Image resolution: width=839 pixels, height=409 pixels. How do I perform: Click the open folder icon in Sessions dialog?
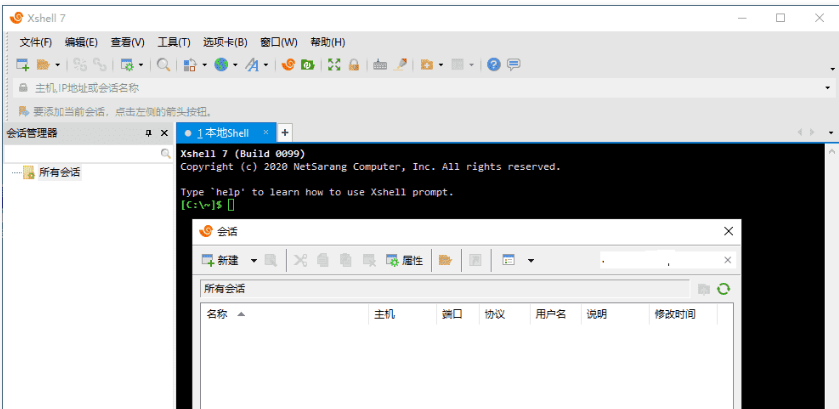pyautogui.click(x=445, y=261)
